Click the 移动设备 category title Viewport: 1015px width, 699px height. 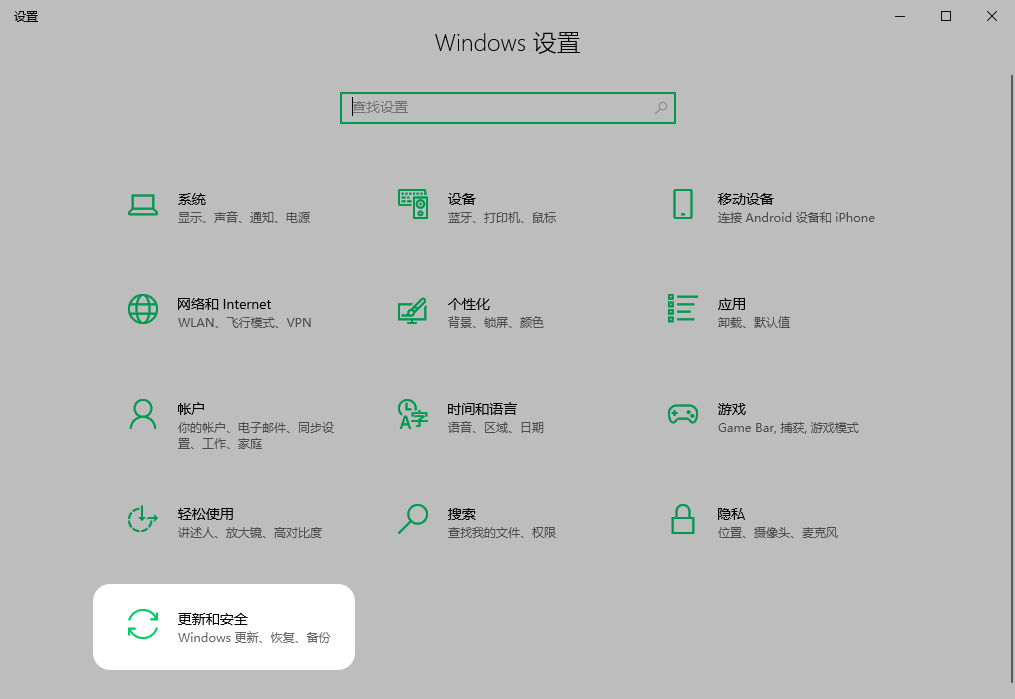tap(746, 199)
